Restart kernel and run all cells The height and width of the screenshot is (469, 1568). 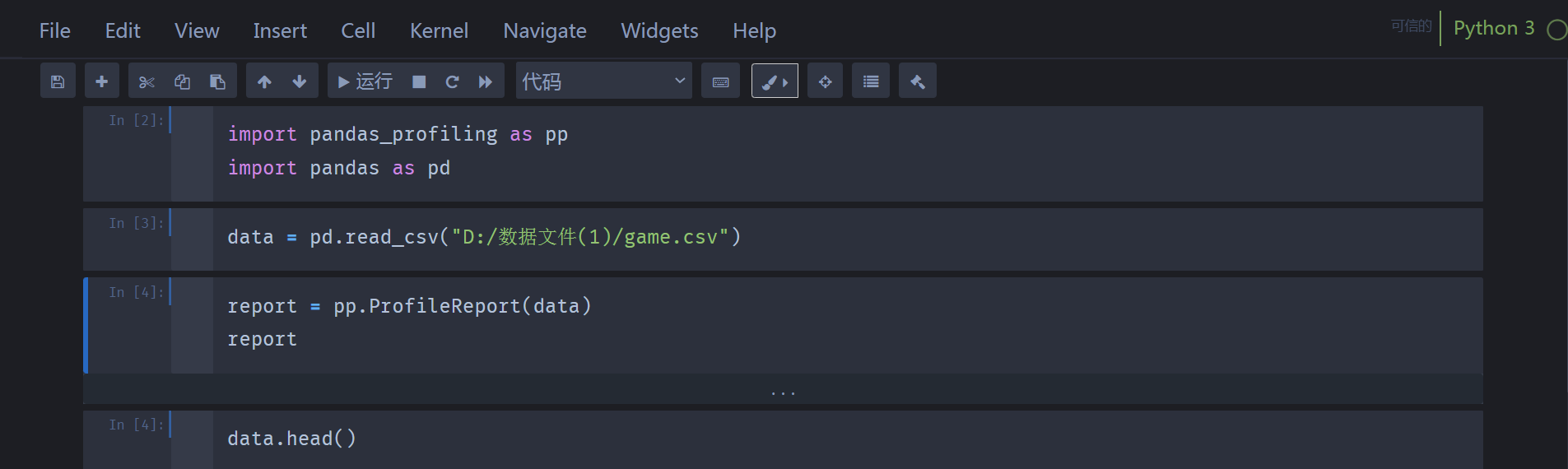(x=486, y=81)
